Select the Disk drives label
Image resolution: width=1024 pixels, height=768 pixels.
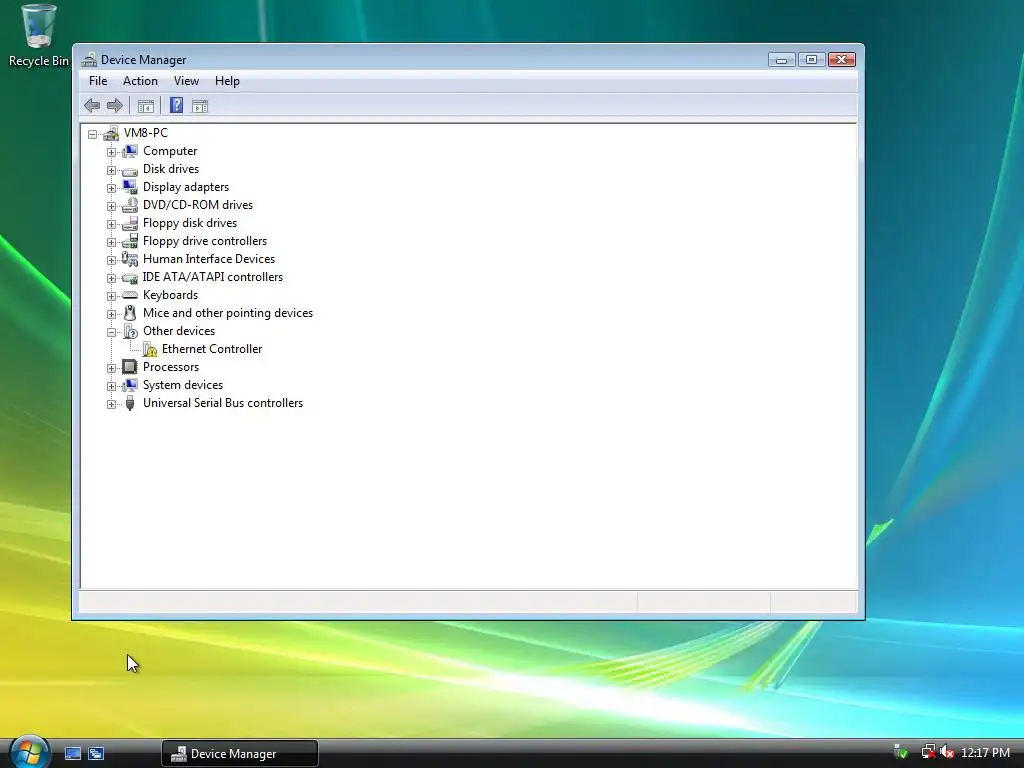171,169
